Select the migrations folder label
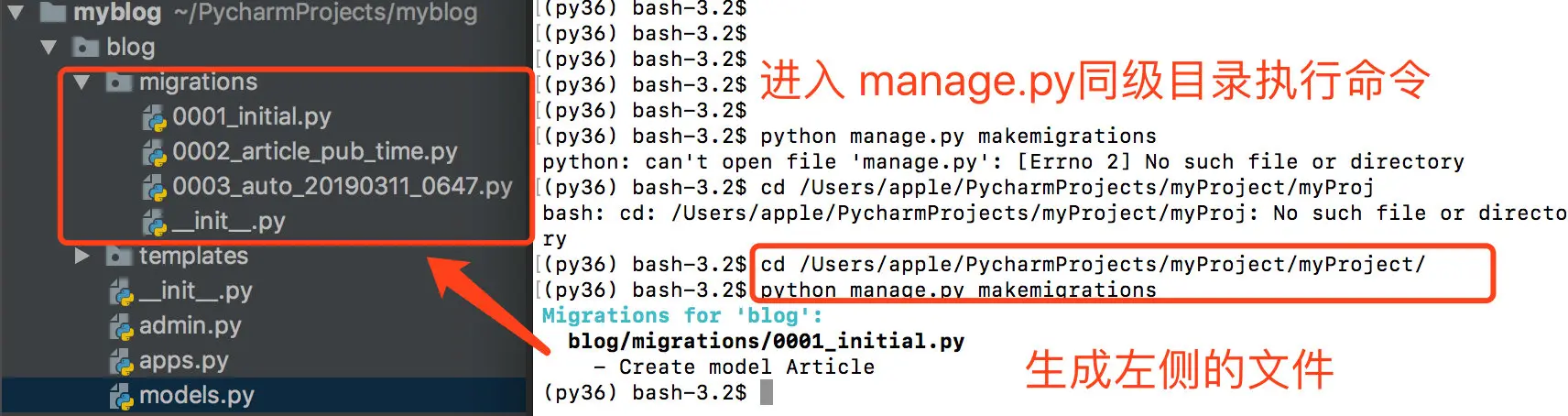Screen dimensions: 1568x416 pyautogui.click(x=198, y=82)
